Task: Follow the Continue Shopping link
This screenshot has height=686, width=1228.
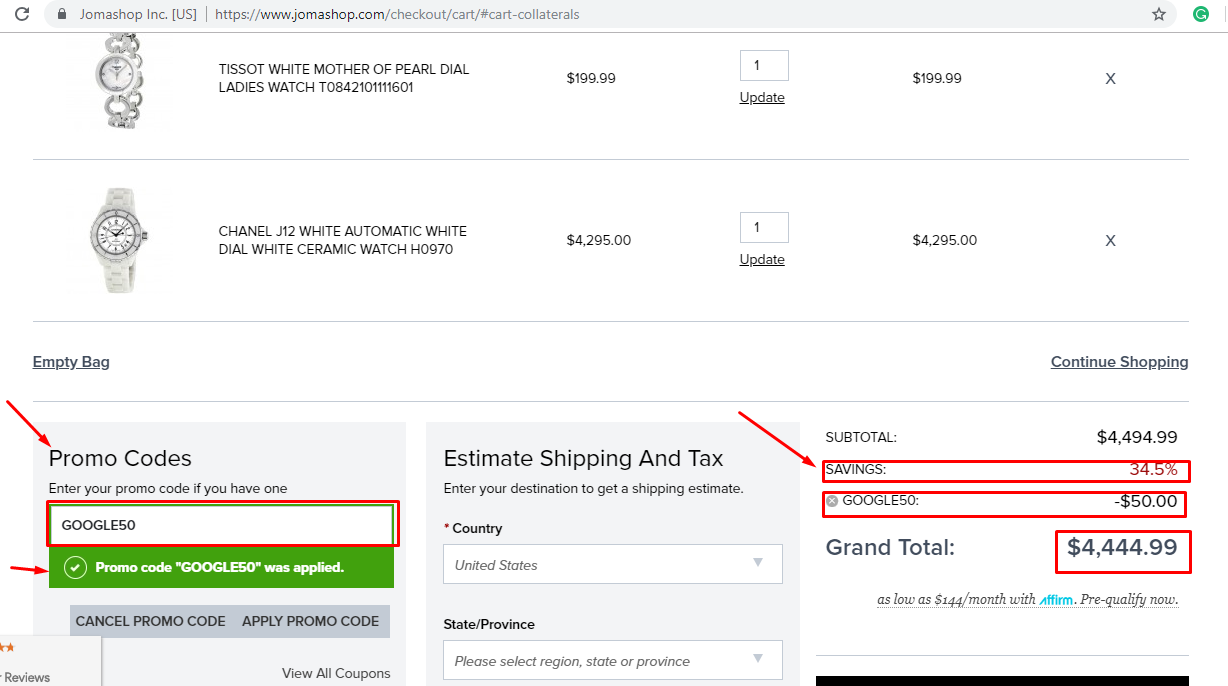Action: tap(1120, 362)
